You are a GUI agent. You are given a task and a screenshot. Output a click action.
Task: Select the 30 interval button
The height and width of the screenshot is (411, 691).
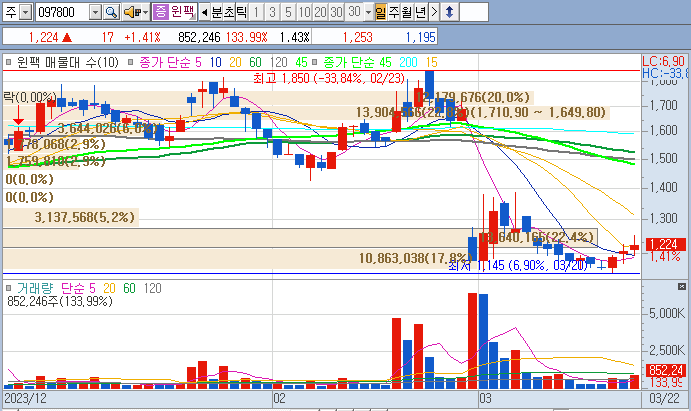(x=336, y=12)
